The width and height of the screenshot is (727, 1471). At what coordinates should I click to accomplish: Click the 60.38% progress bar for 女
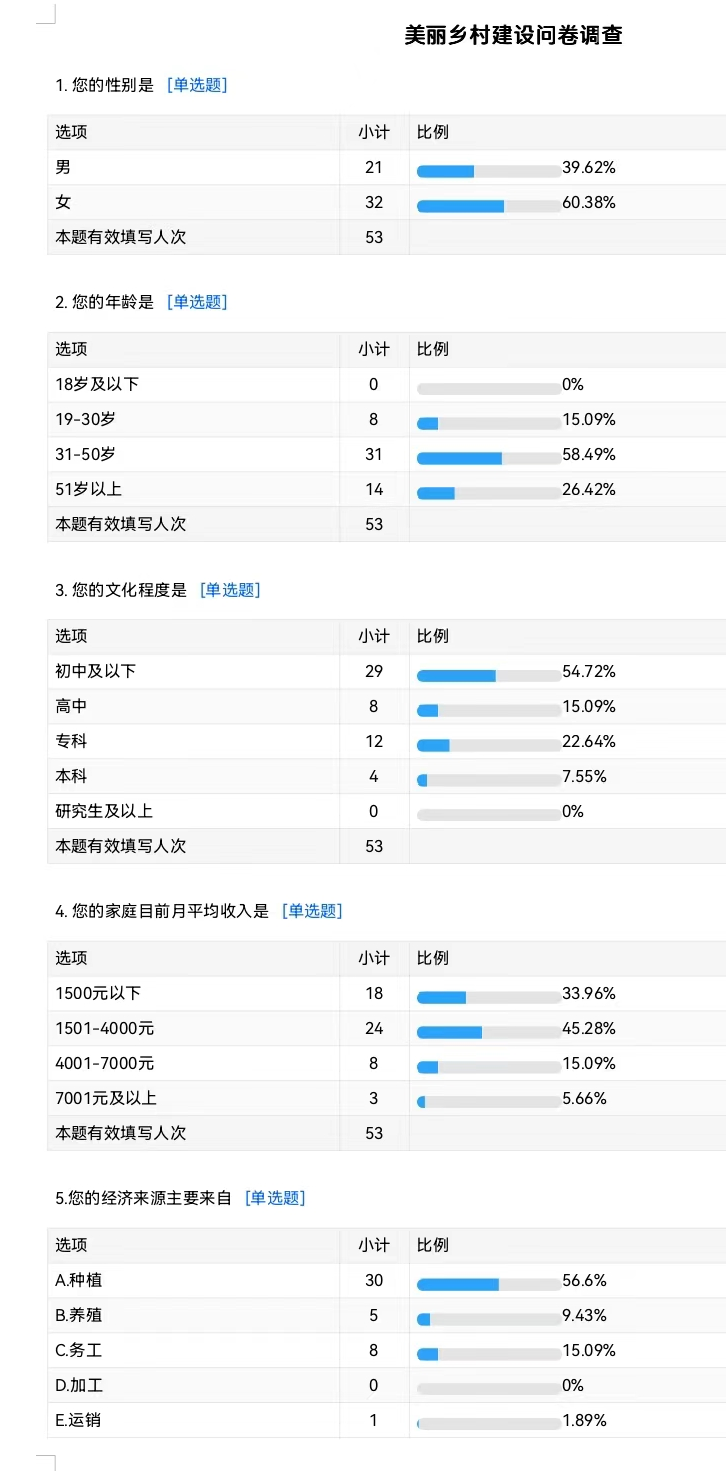tap(489, 206)
